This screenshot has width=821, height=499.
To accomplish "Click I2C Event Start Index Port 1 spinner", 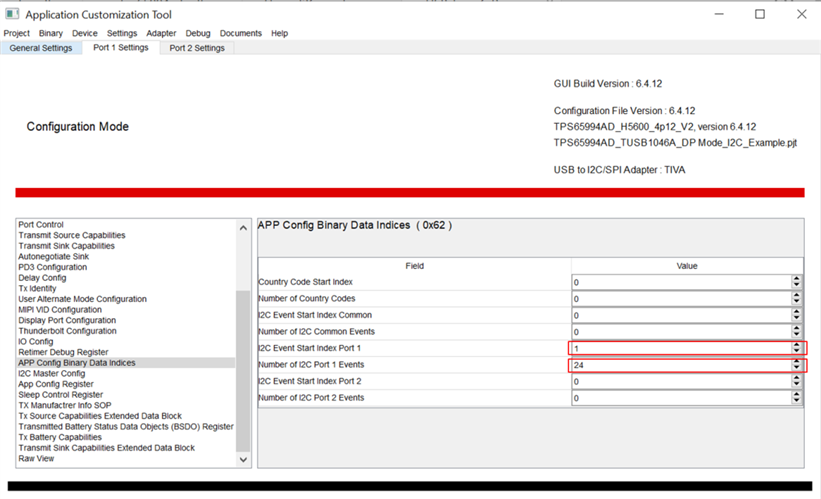I will tap(796, 348).
